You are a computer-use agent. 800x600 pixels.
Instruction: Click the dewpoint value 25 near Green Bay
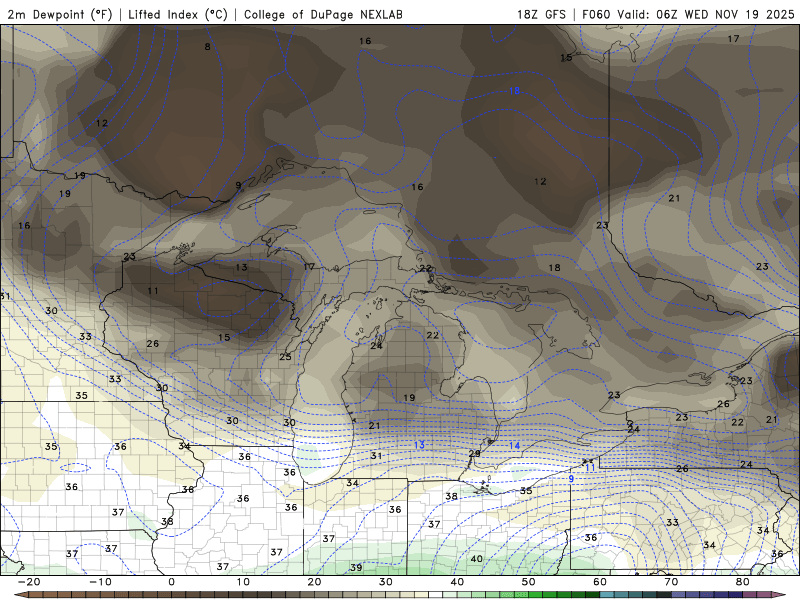(x=285, y=357)
